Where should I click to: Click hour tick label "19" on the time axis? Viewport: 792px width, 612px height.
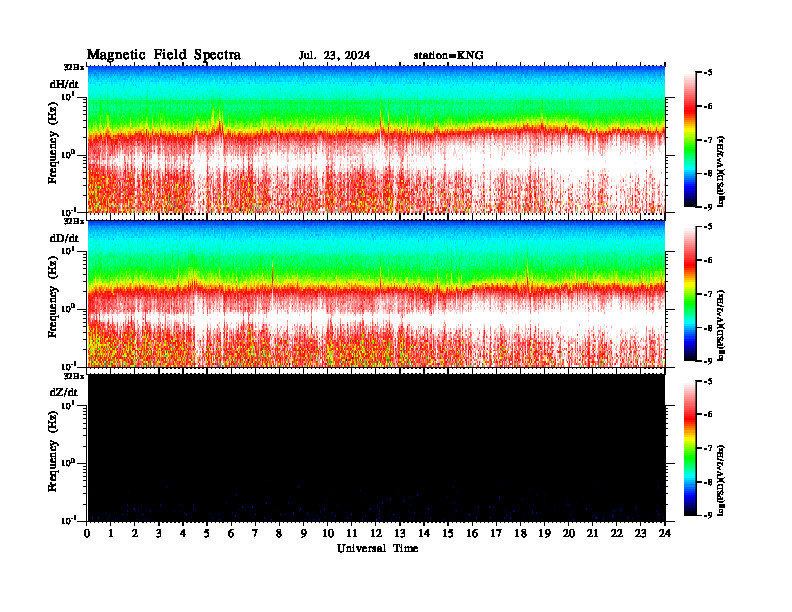pos(544,534)
